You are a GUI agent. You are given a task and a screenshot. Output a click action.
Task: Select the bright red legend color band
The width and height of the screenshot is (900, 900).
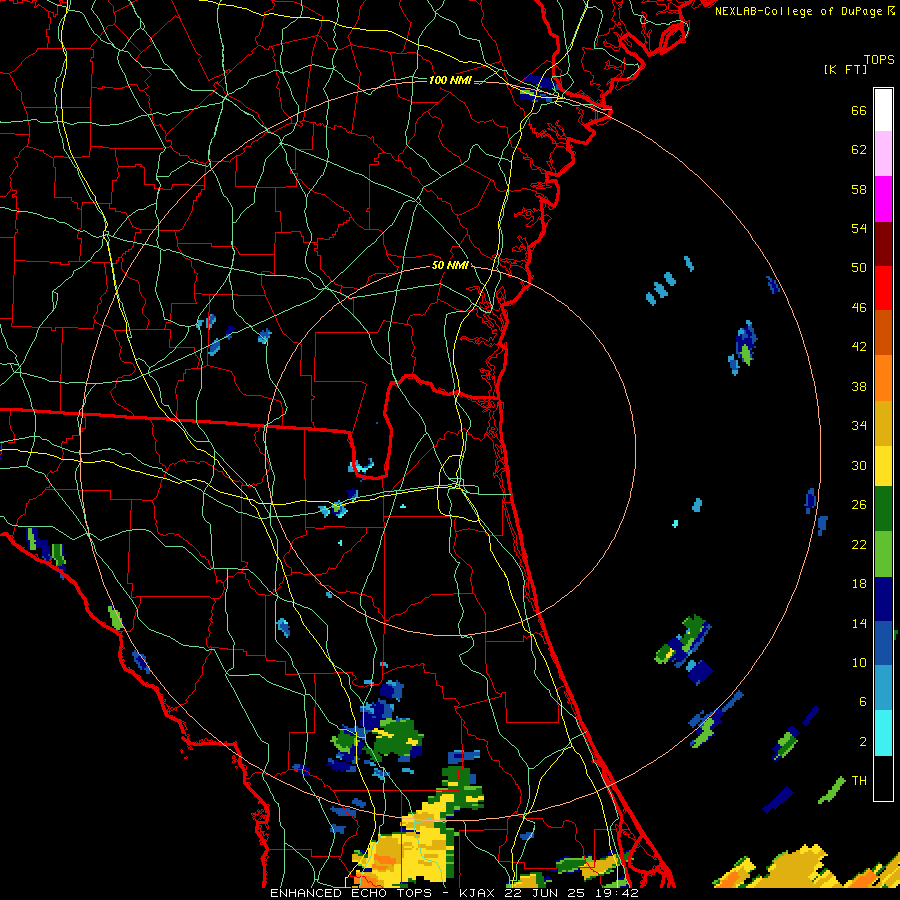883,288
